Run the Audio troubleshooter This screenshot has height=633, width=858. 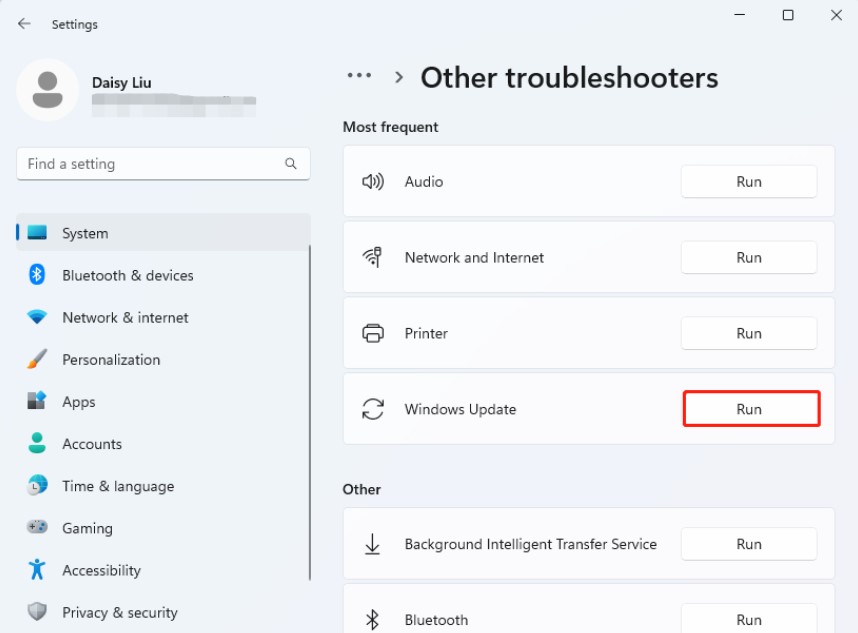[x=749, y=181]
